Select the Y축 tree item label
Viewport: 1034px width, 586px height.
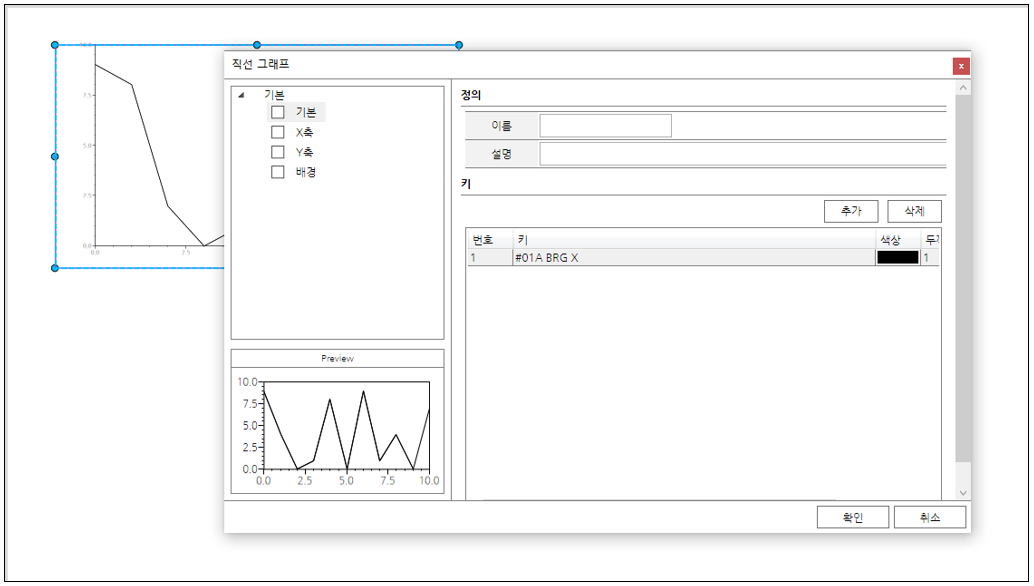click(304, 152)
